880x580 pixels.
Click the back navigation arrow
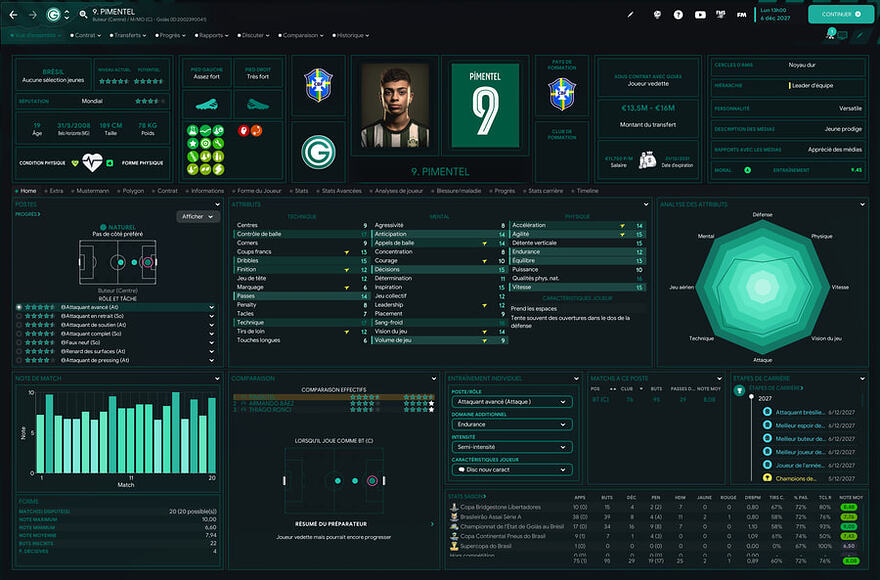(x=13, y=15)
